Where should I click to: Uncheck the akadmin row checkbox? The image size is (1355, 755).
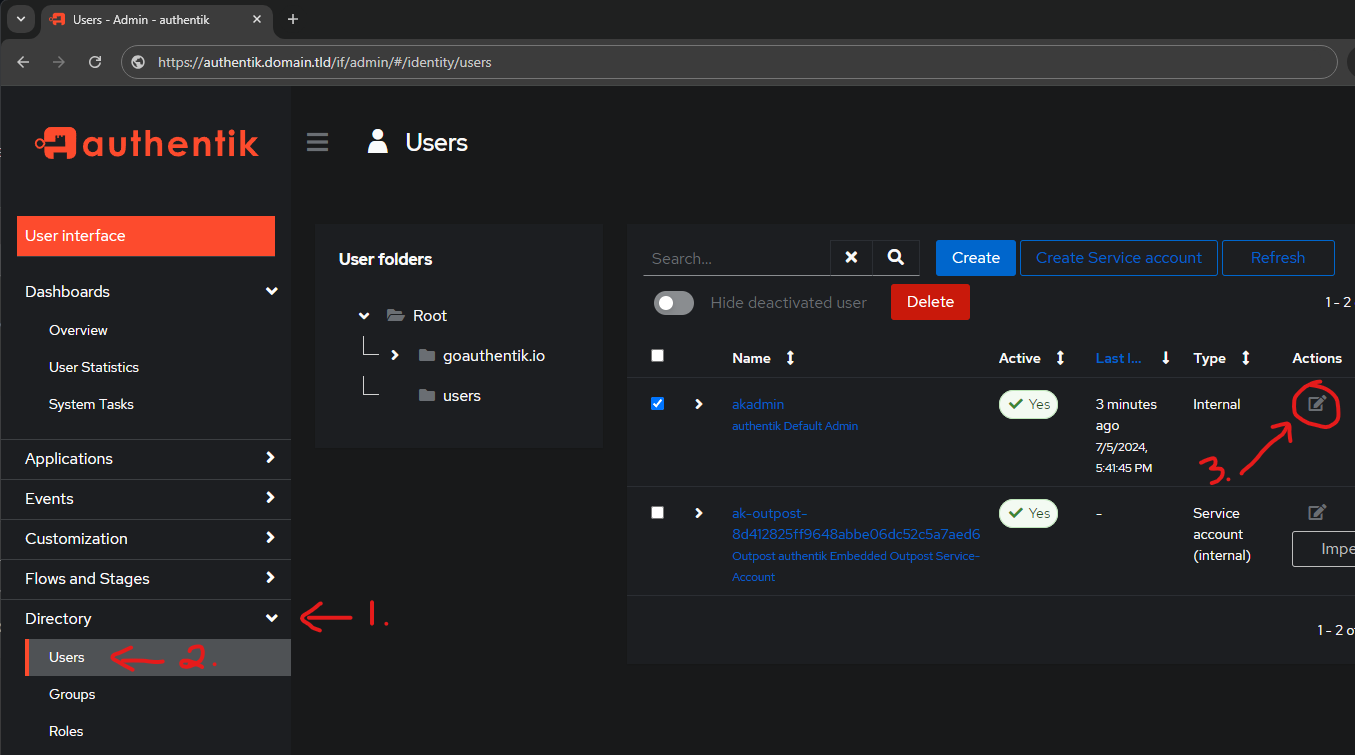click(657, 403)
